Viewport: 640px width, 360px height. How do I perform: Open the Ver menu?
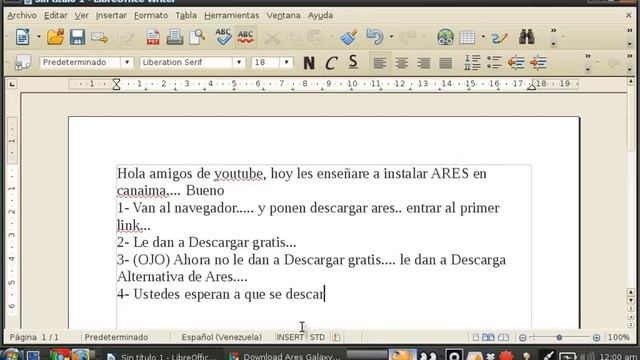pyautogui.click(x=81, y=16)
